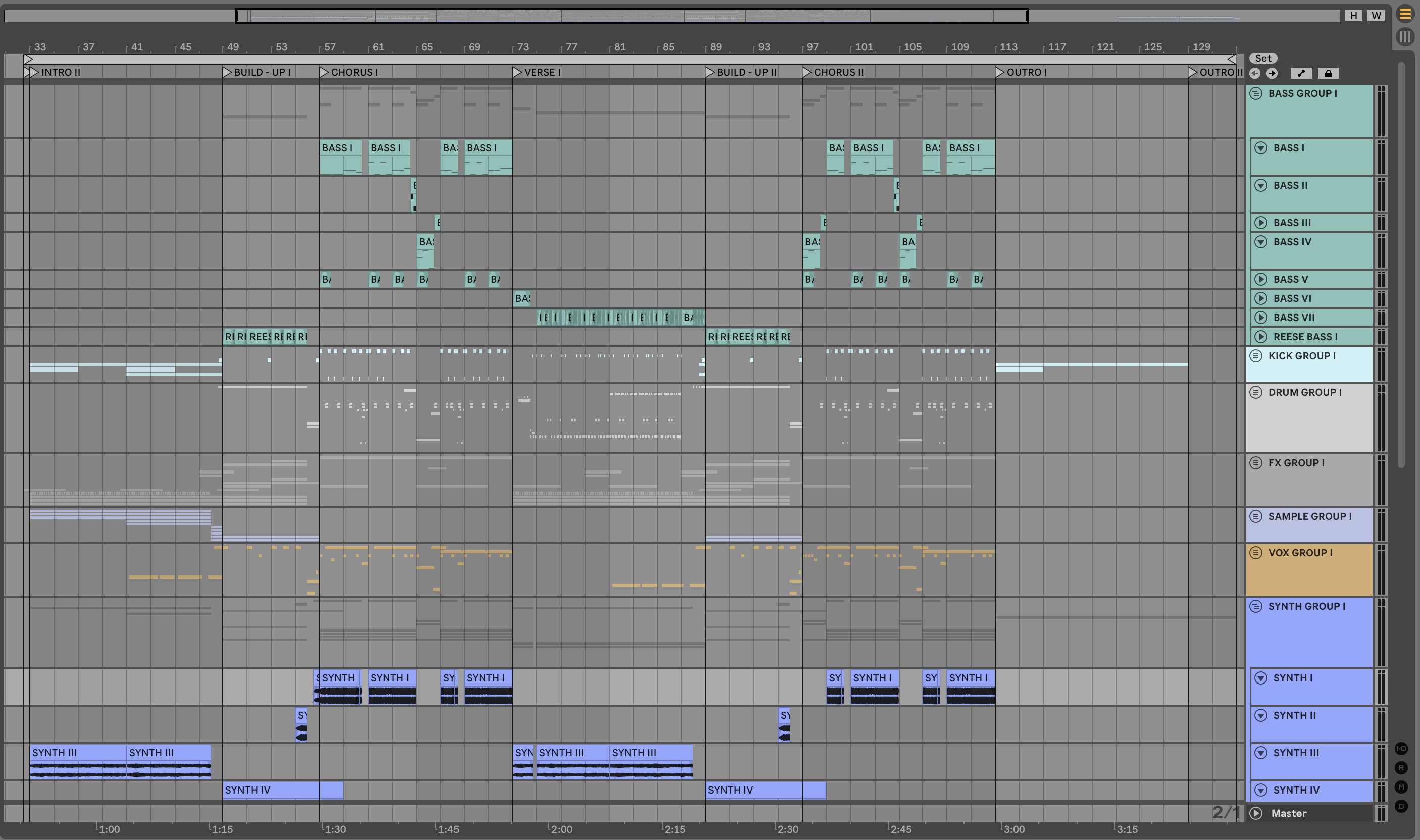
Task: Toggle Automation Mode button
Action: [1301, 73]
